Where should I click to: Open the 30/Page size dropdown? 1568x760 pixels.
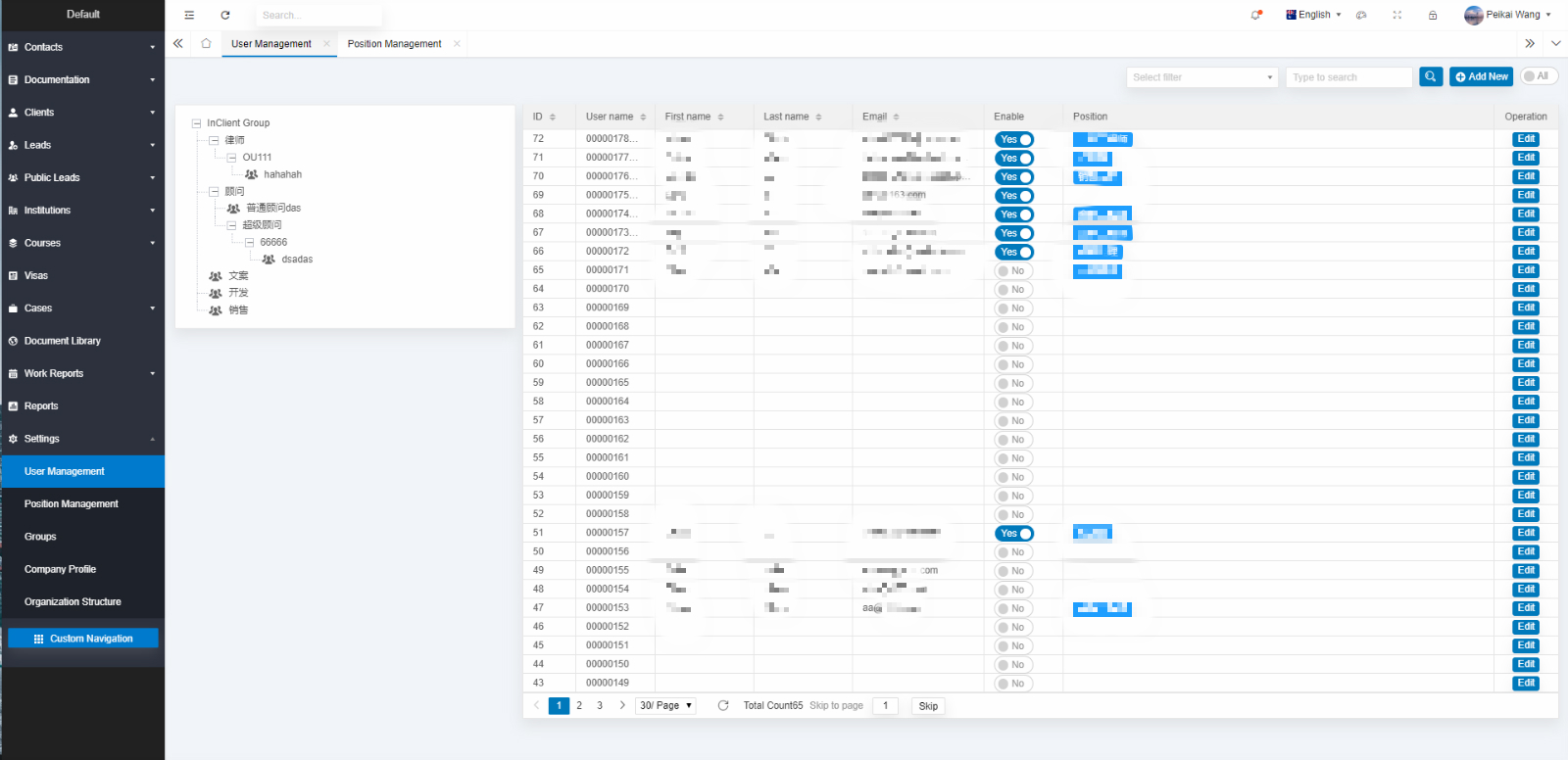tap(665, 705)
